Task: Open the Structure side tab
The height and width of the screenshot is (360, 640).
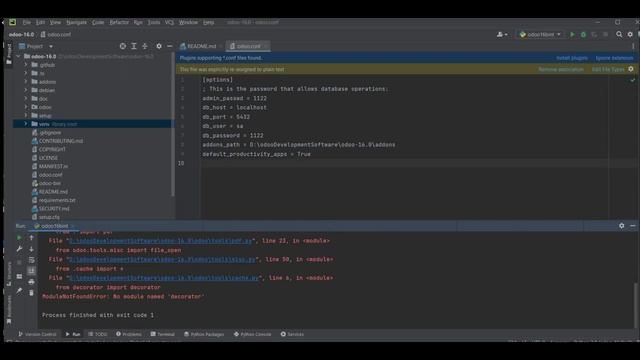Action: click(x=9, y=273)
